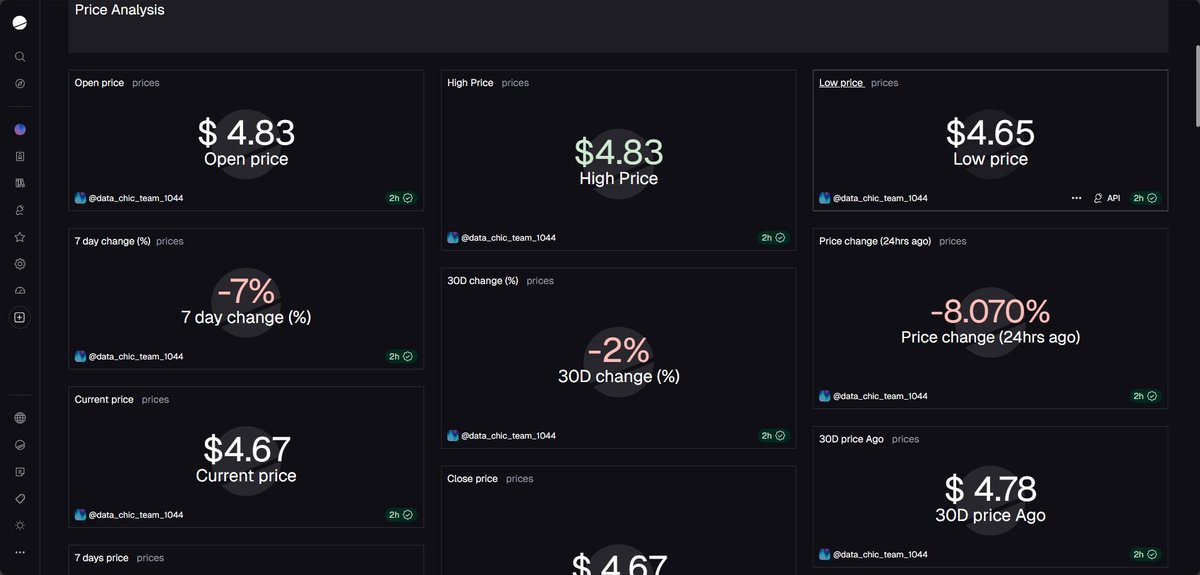
Task: Open @data_chic_team_1044 on the High Price card
Action: coord(508,238)
